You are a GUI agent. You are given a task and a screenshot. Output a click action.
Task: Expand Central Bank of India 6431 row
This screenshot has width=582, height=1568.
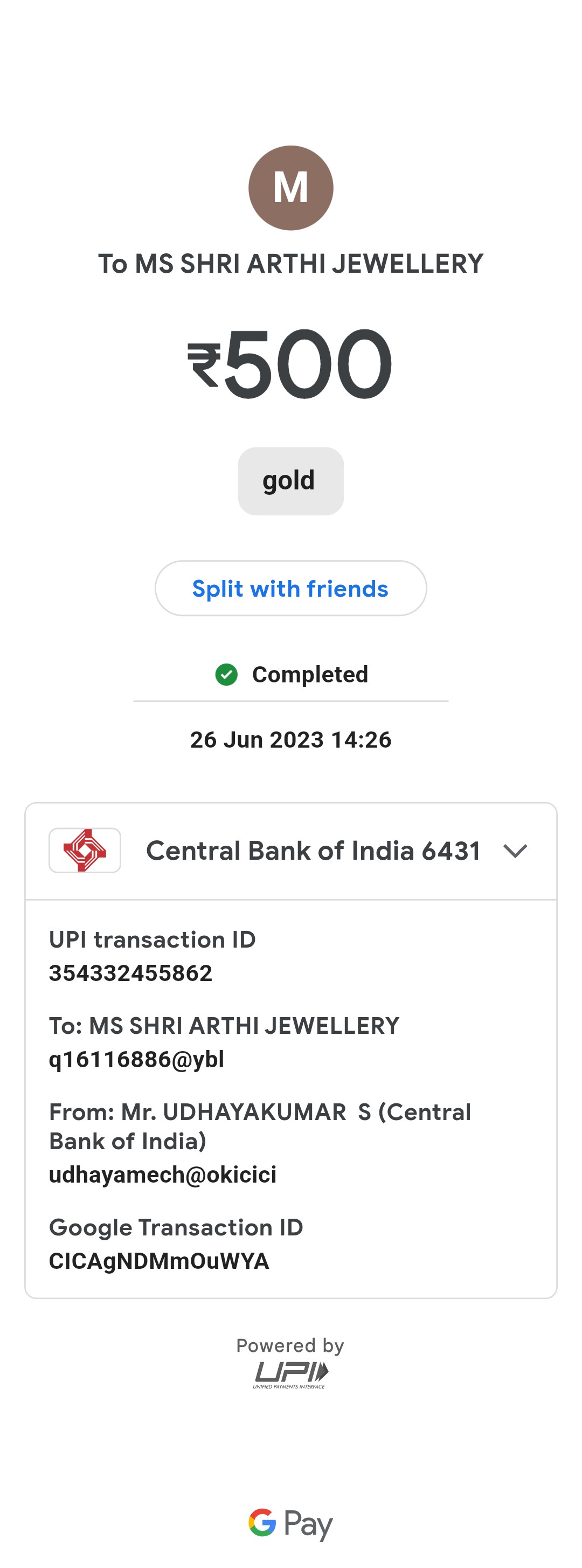tap(291, 851)
